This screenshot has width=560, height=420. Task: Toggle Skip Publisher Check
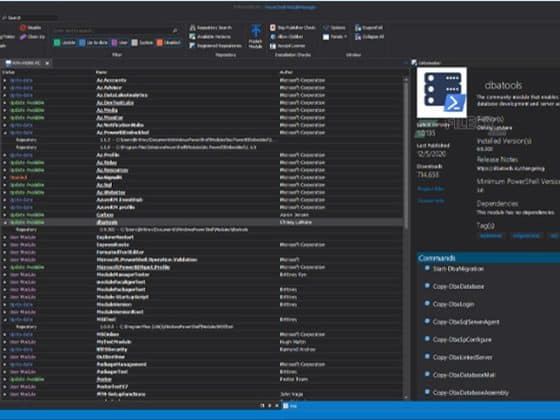293,28
